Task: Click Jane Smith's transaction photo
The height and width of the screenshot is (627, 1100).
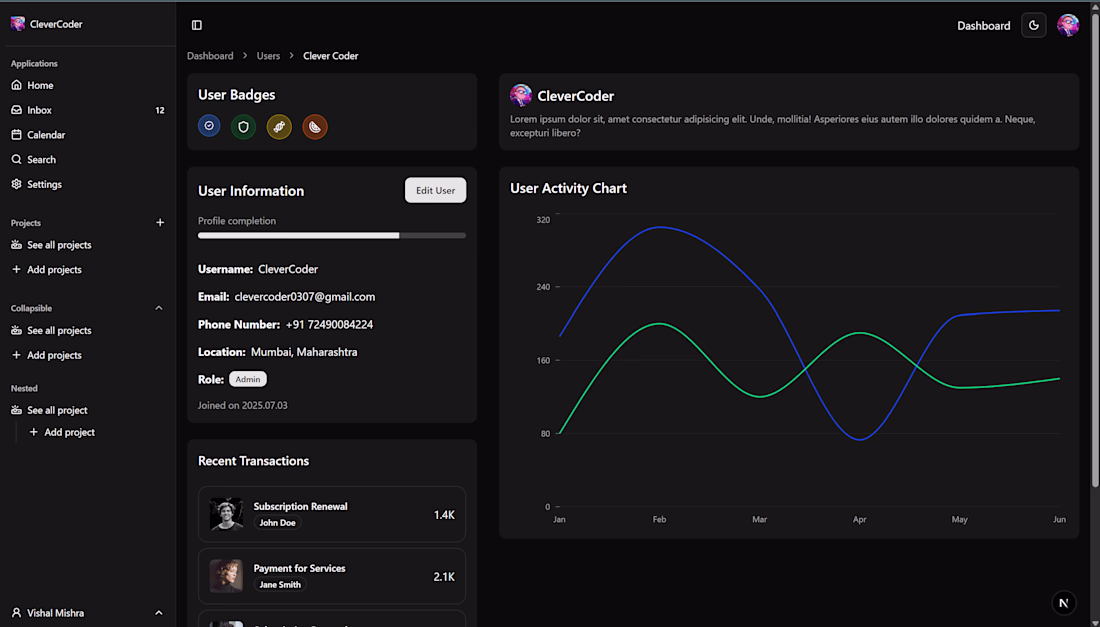Action: click(x=226, y=576)
